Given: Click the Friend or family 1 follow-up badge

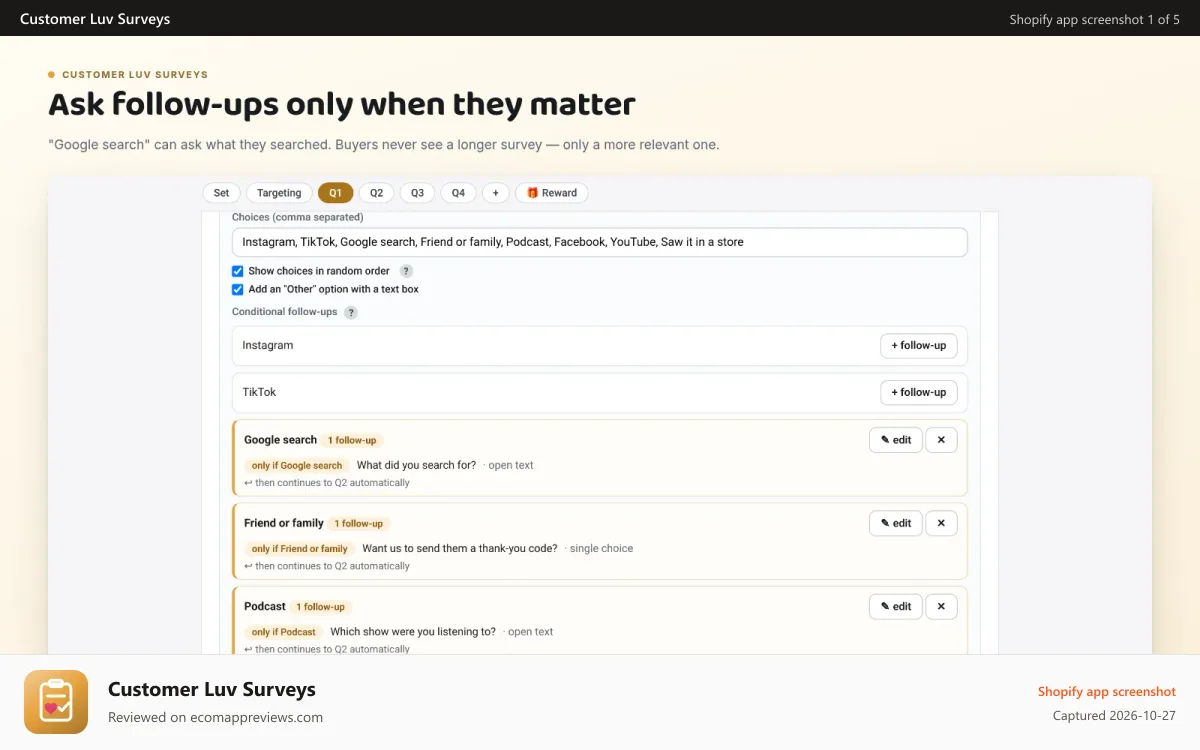Looking at the screenshot, I should pyautogui.click(x=358, y=523).
